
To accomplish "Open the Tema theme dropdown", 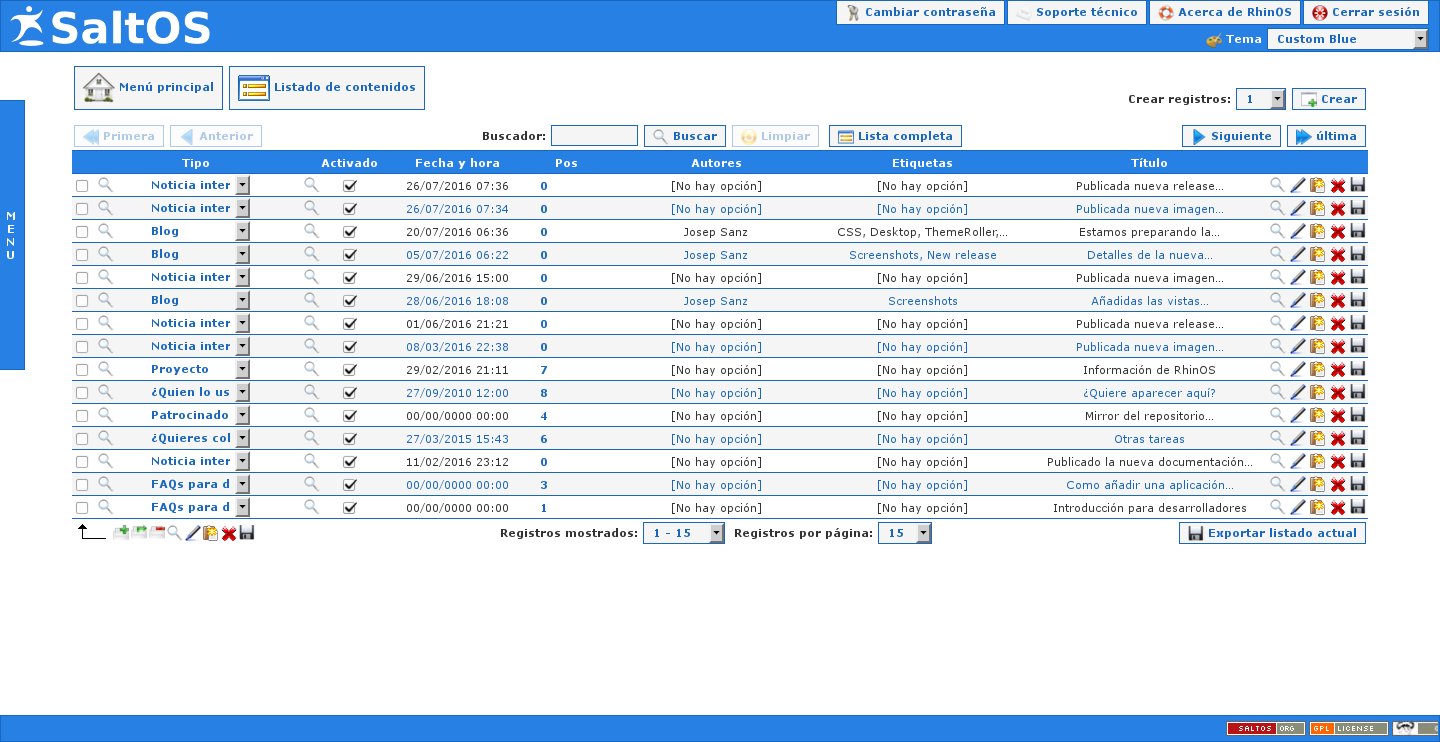I will point(1347,39).
